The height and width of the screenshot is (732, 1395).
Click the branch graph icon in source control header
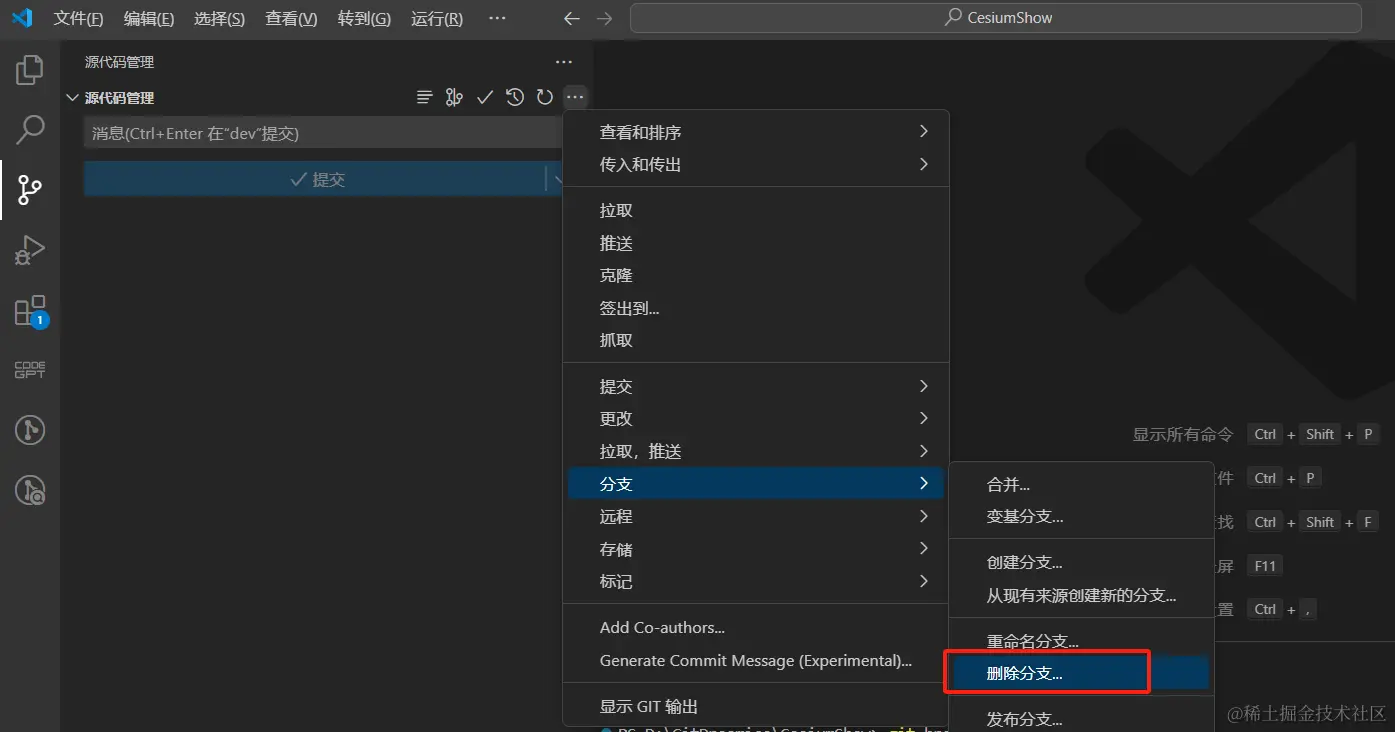pos(455,97)
